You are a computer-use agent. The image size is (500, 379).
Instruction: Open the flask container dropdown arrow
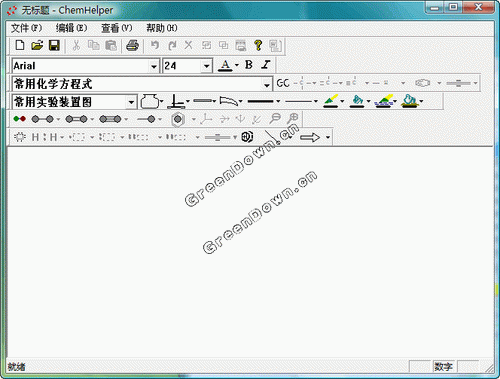point(162,101)
